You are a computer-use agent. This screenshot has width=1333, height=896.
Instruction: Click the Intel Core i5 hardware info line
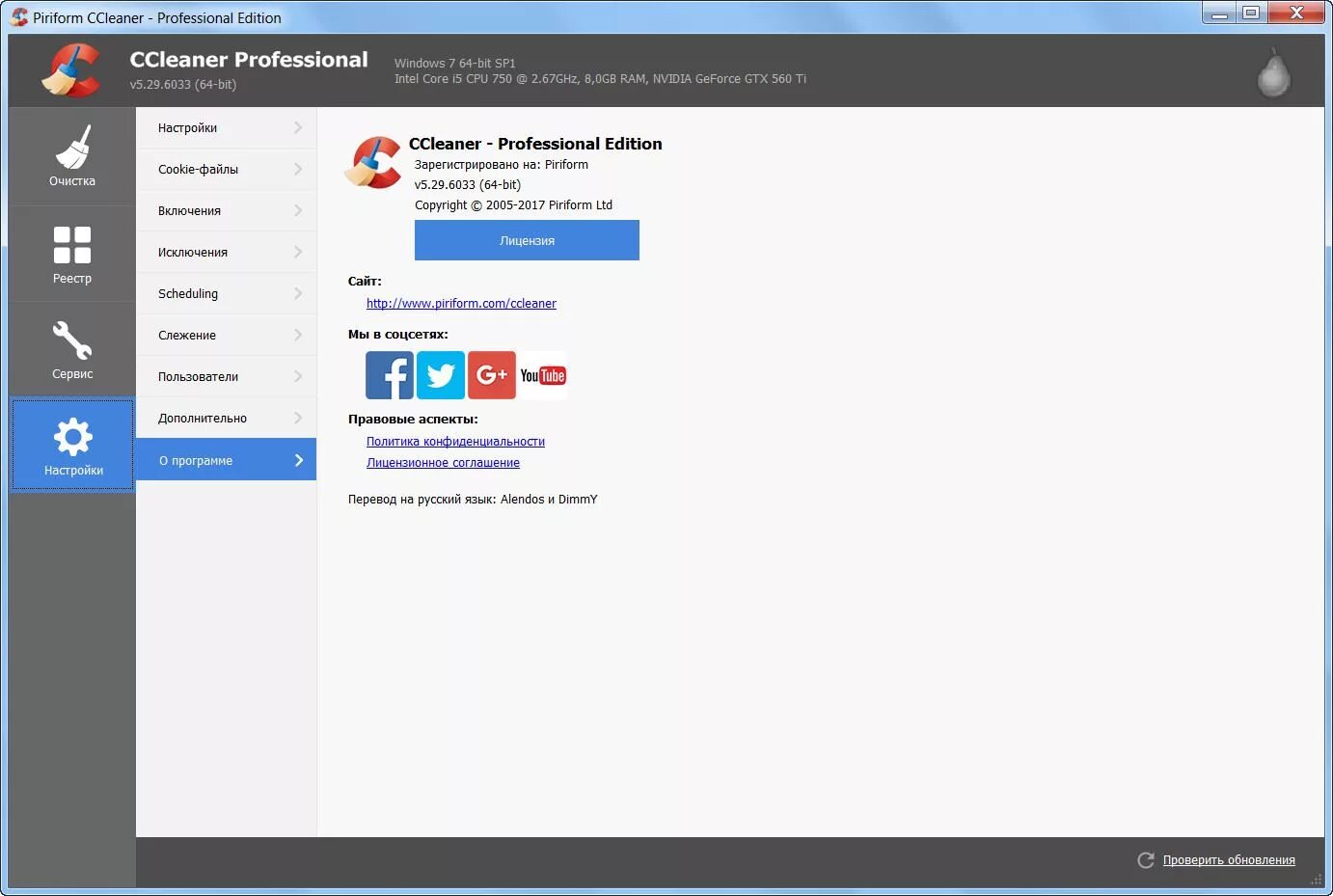coord(600,79)
